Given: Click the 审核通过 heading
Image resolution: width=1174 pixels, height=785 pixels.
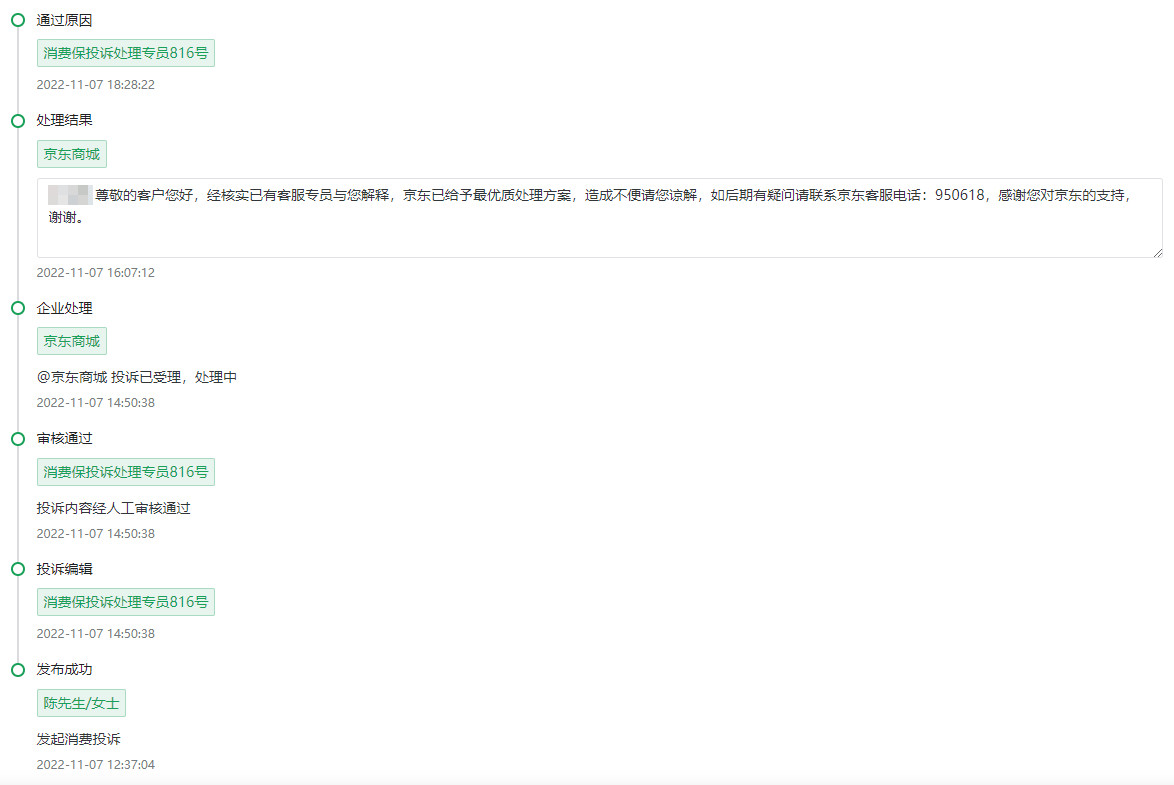Looking at the screenshot, I should point(64,438).
